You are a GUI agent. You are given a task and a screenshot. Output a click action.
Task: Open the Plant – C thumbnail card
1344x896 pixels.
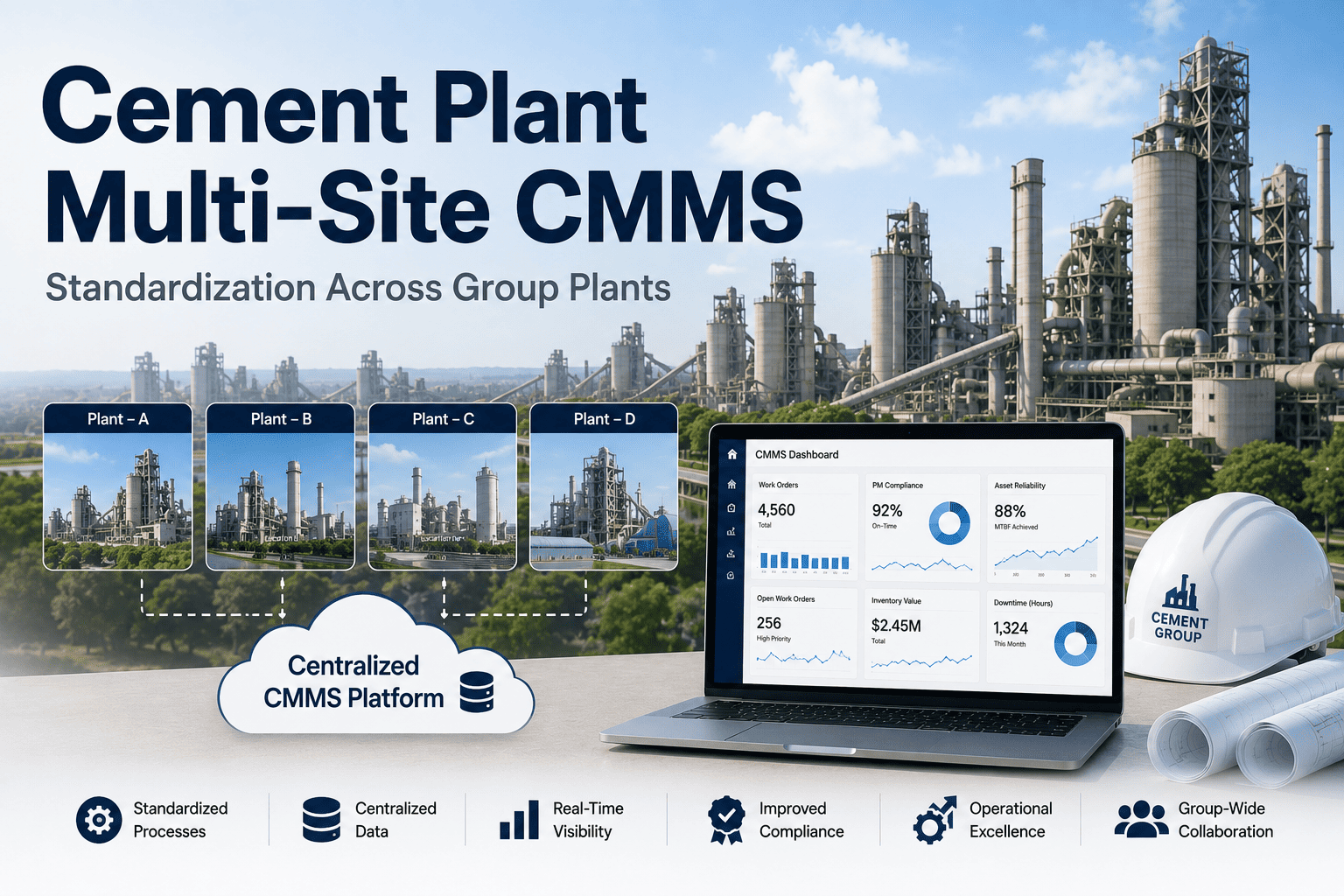(x=443, y=486)
